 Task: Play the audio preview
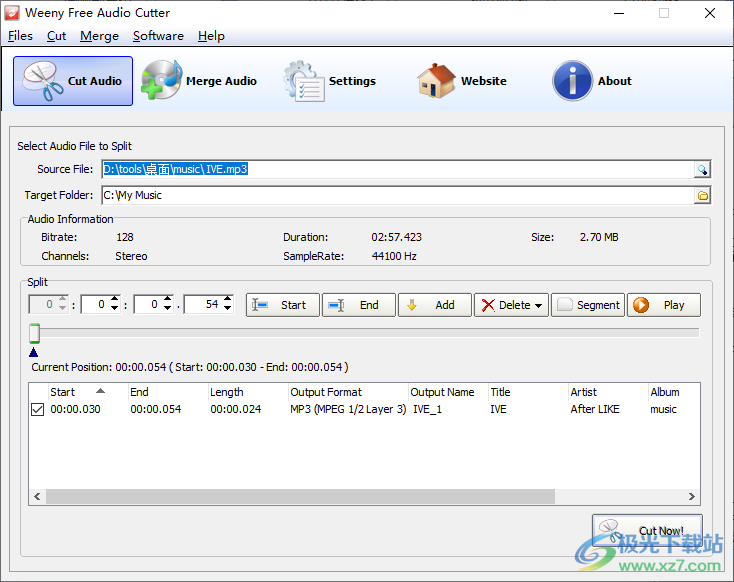click(x=664, y=305)
